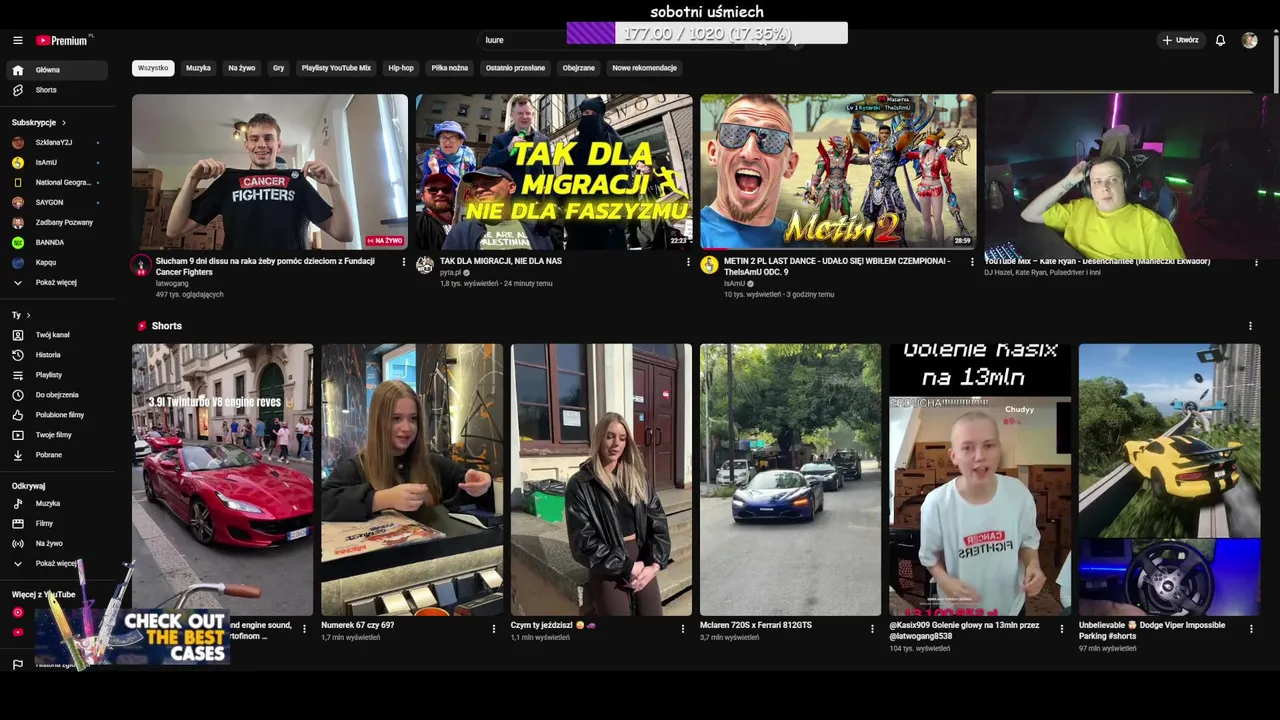This screenshot has height=720, width=1280.
Task: Open Polubione filmy liked videos
Action: [56, 415]
